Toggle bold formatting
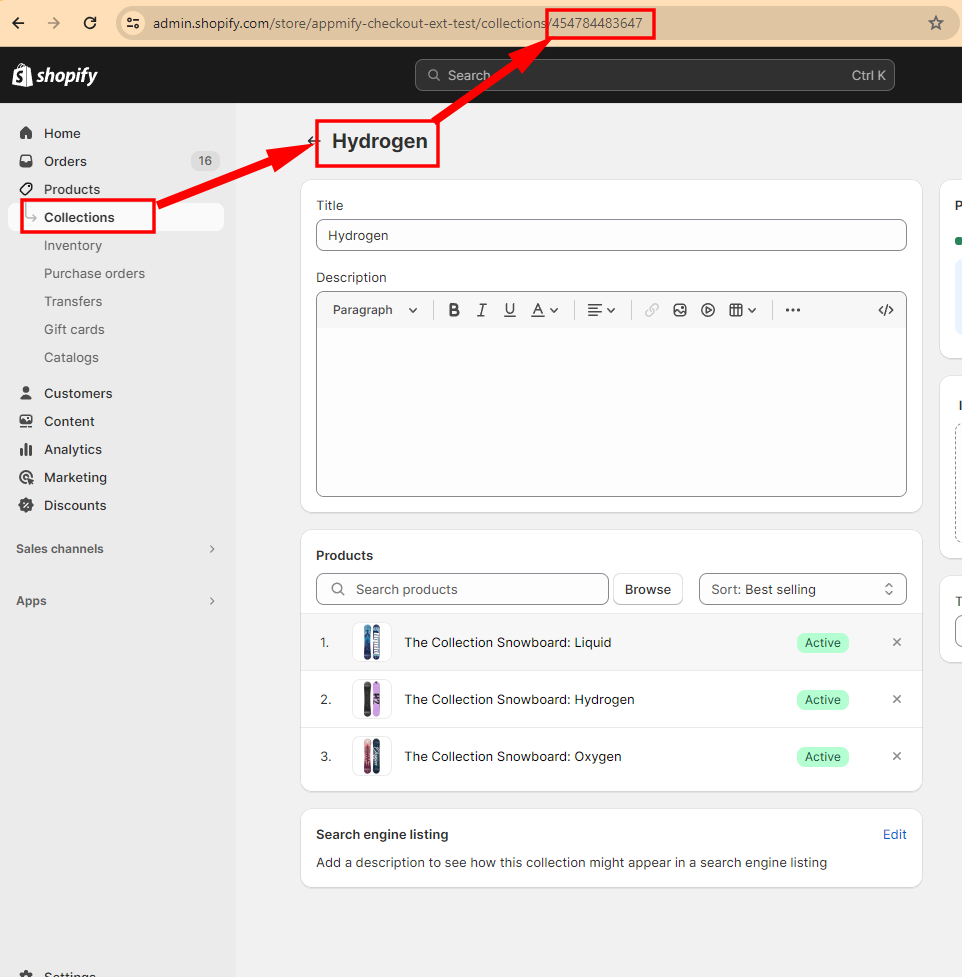This screenshot has width=962, height=977. click(x=454, y=310)
